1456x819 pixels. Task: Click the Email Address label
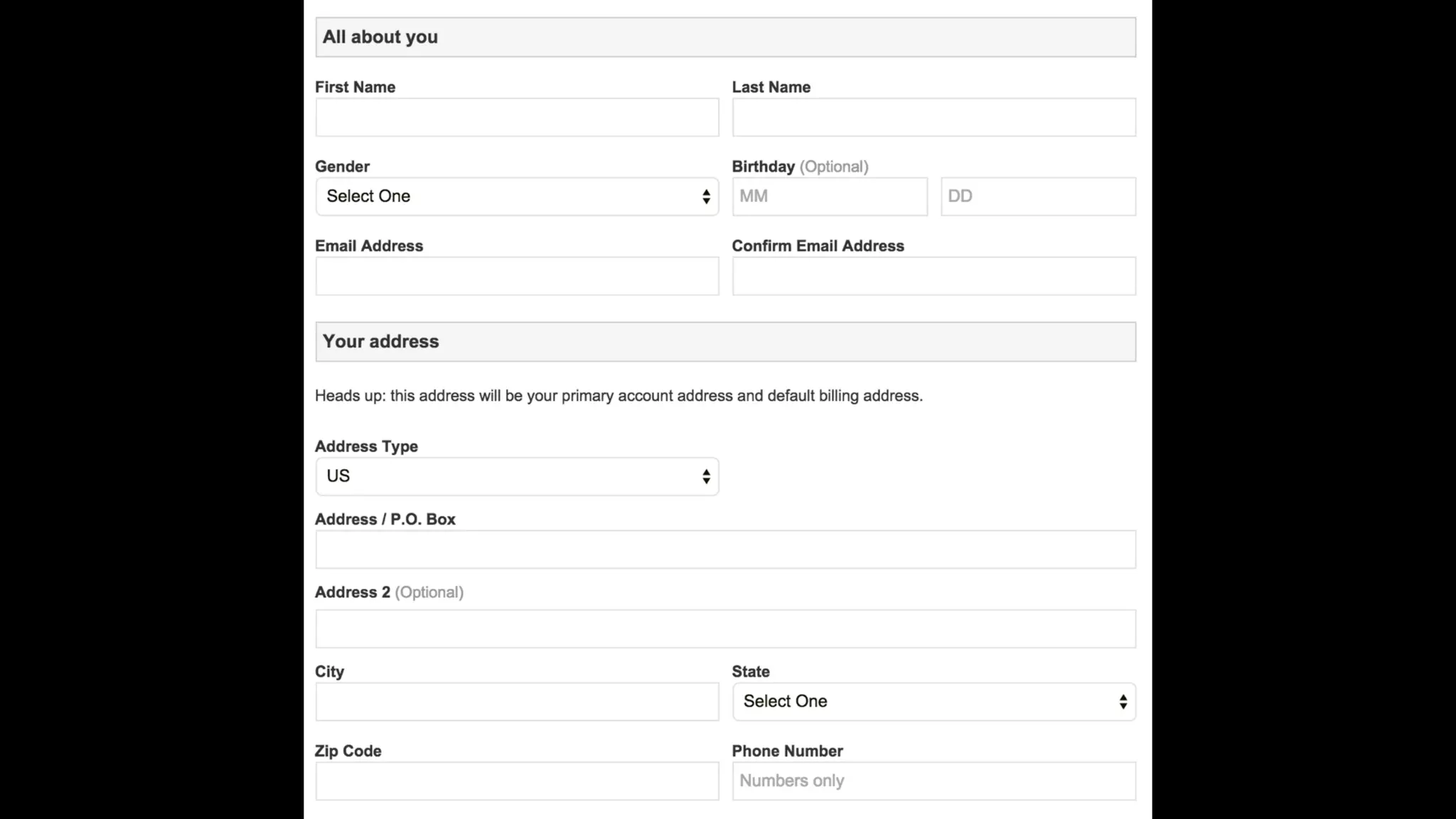pos(369,246)
